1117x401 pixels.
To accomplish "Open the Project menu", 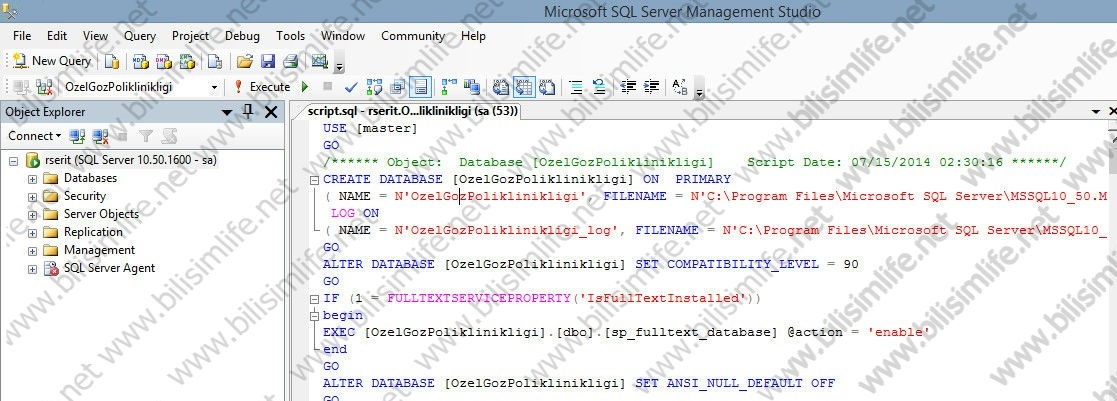I will 190,36.
